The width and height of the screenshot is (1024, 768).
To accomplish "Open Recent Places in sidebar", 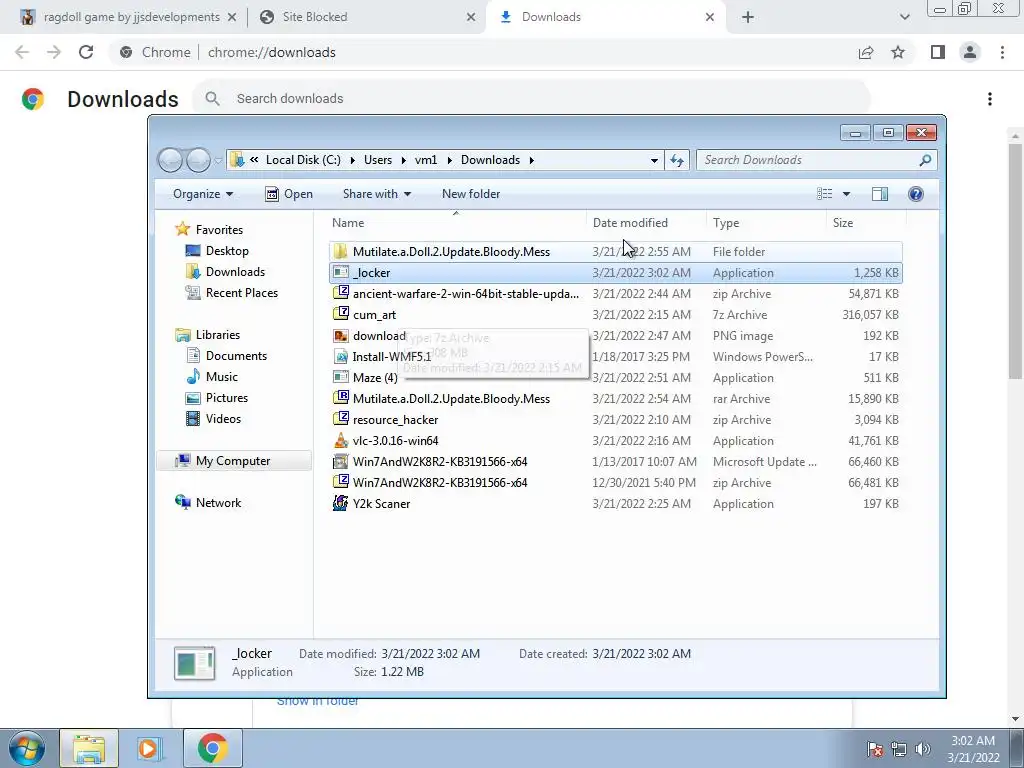I will [242, 293].
